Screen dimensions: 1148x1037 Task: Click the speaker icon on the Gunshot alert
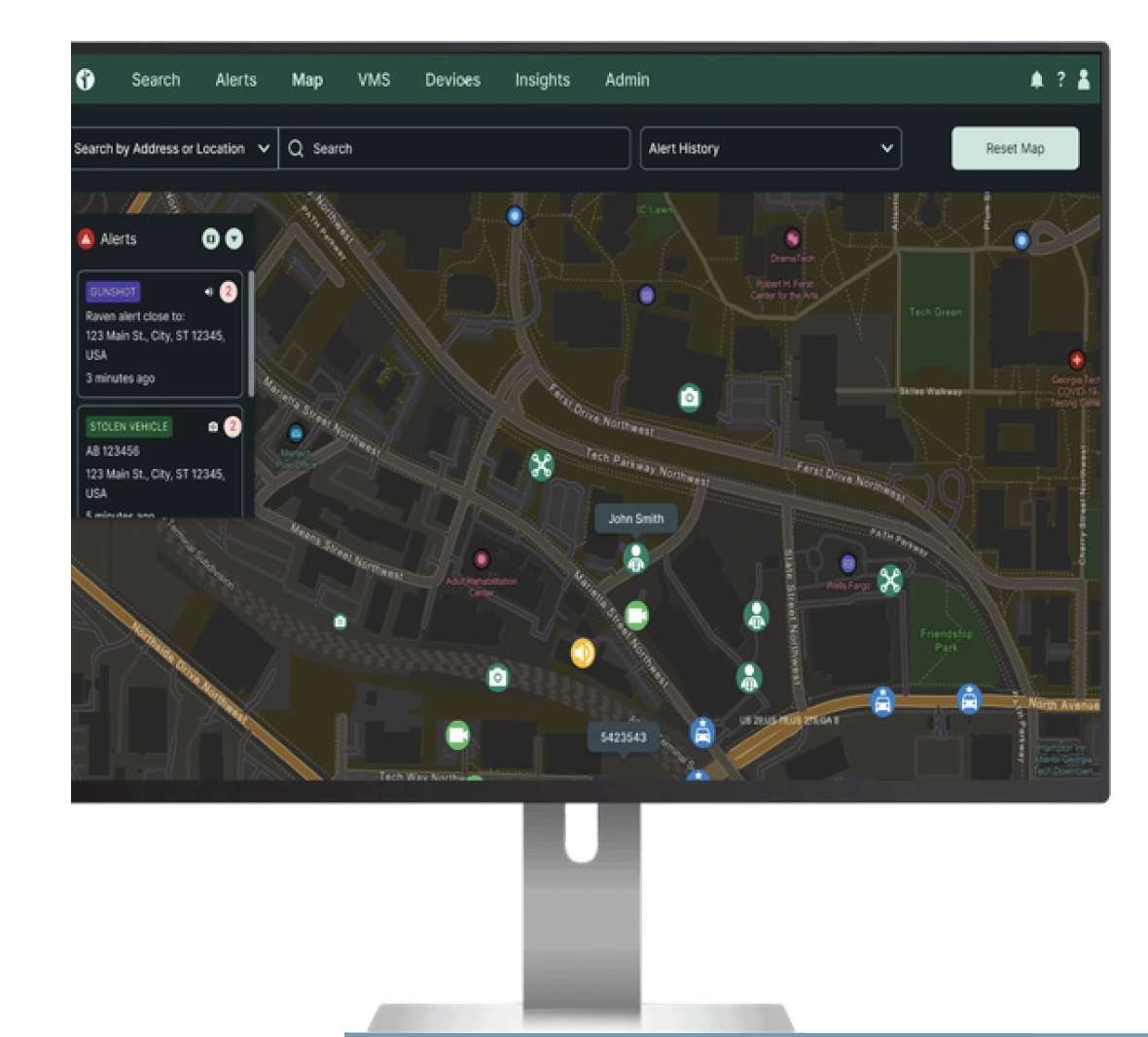pos(208,292)
